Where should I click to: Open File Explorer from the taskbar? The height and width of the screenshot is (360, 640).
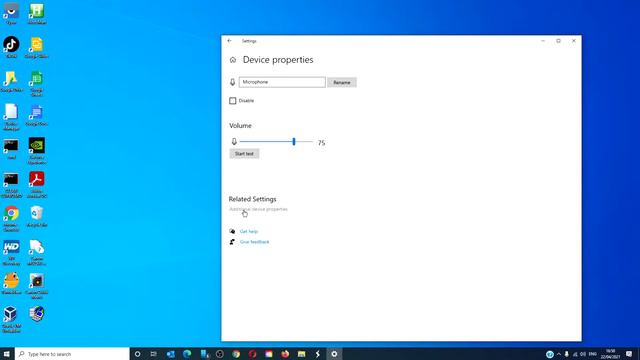point(301,354)
